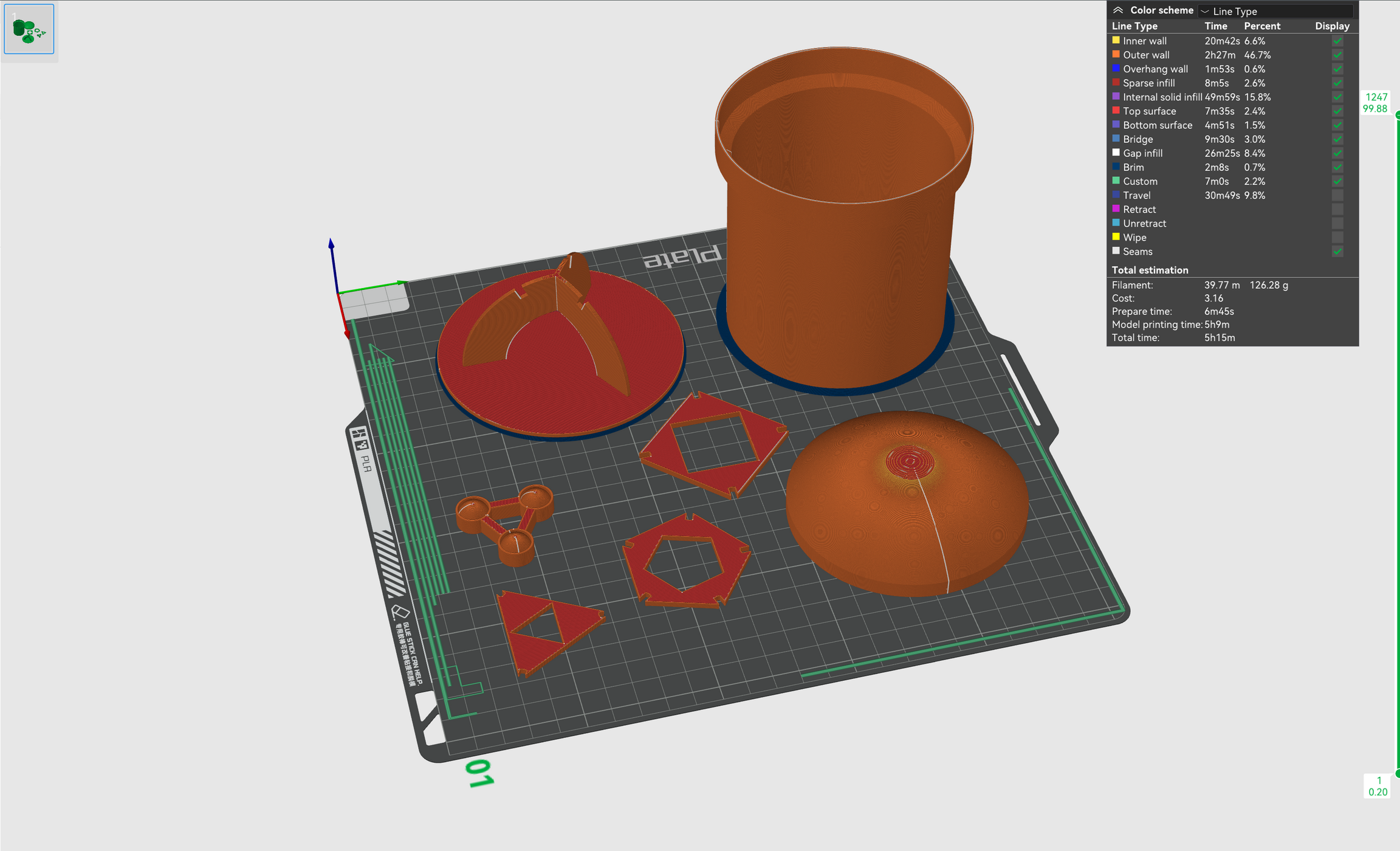Image resolution: width=1400 pixels, height=851 pixels.
Task: Click the Brim dark blue swatch
Action: tap(1116, 167)
